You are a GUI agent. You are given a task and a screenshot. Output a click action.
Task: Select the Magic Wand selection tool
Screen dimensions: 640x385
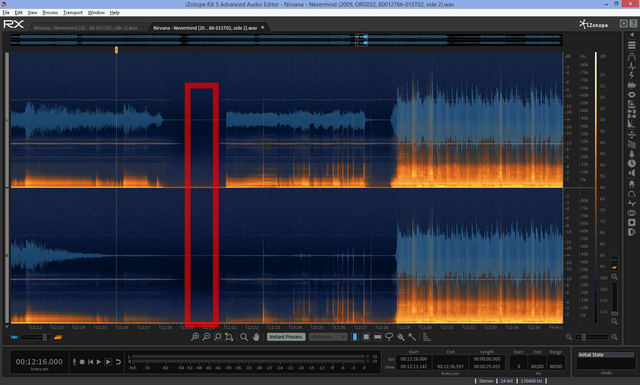[x=412, y=337]
